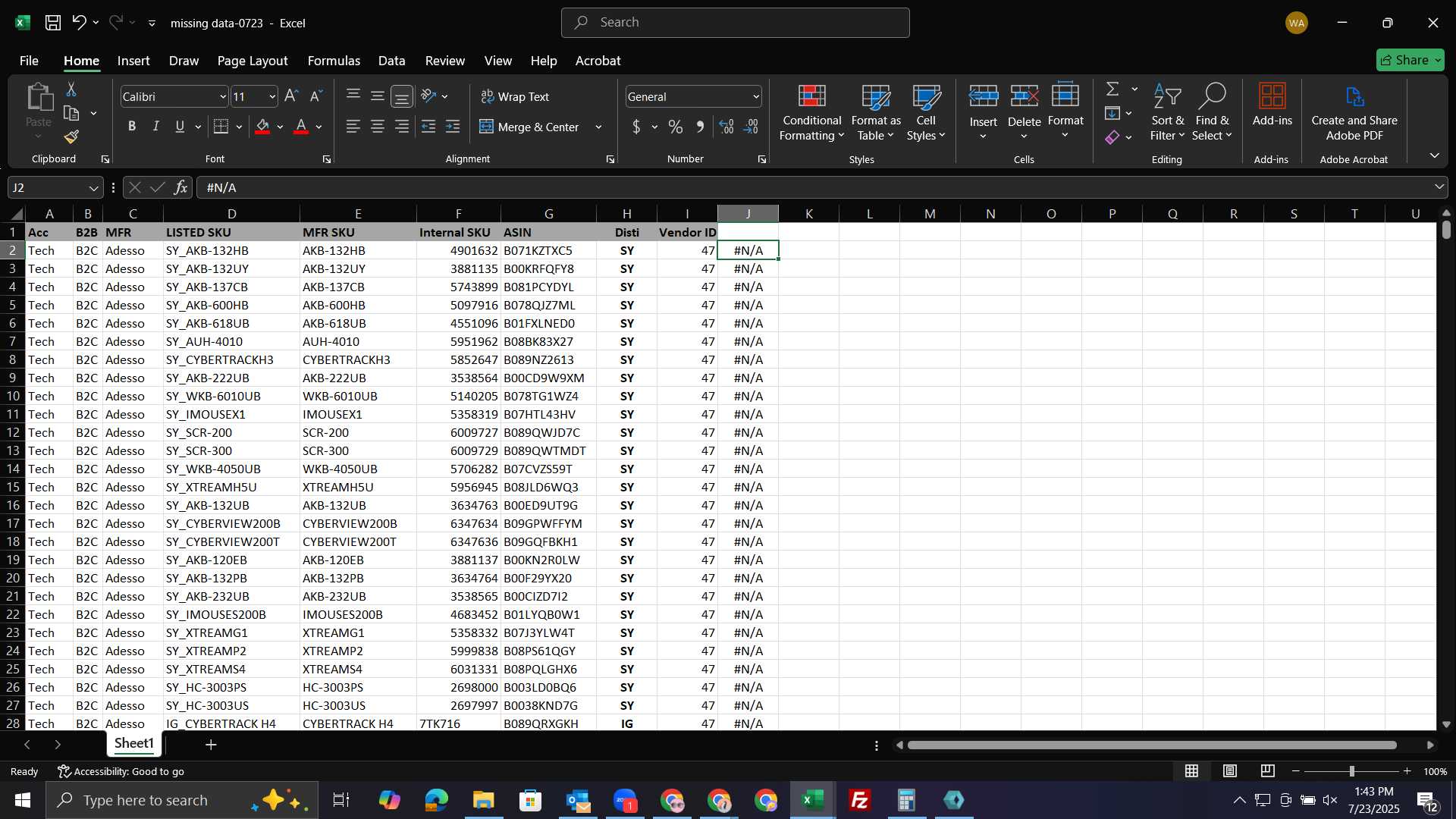Open the Add-ins icon

[x=1272, y=104]
